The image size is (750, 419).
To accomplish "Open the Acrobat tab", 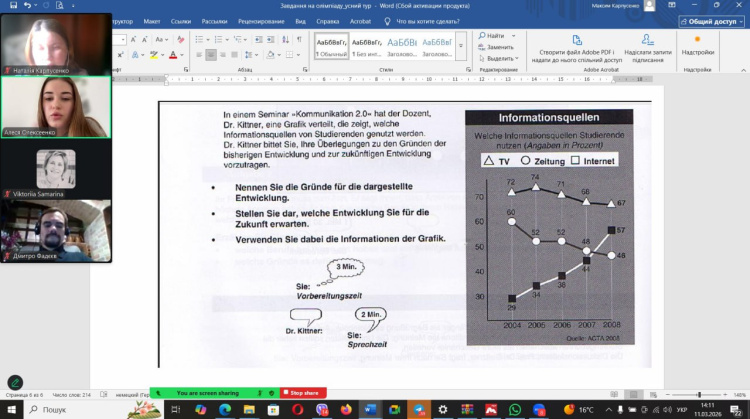I will tap(360, 22).
